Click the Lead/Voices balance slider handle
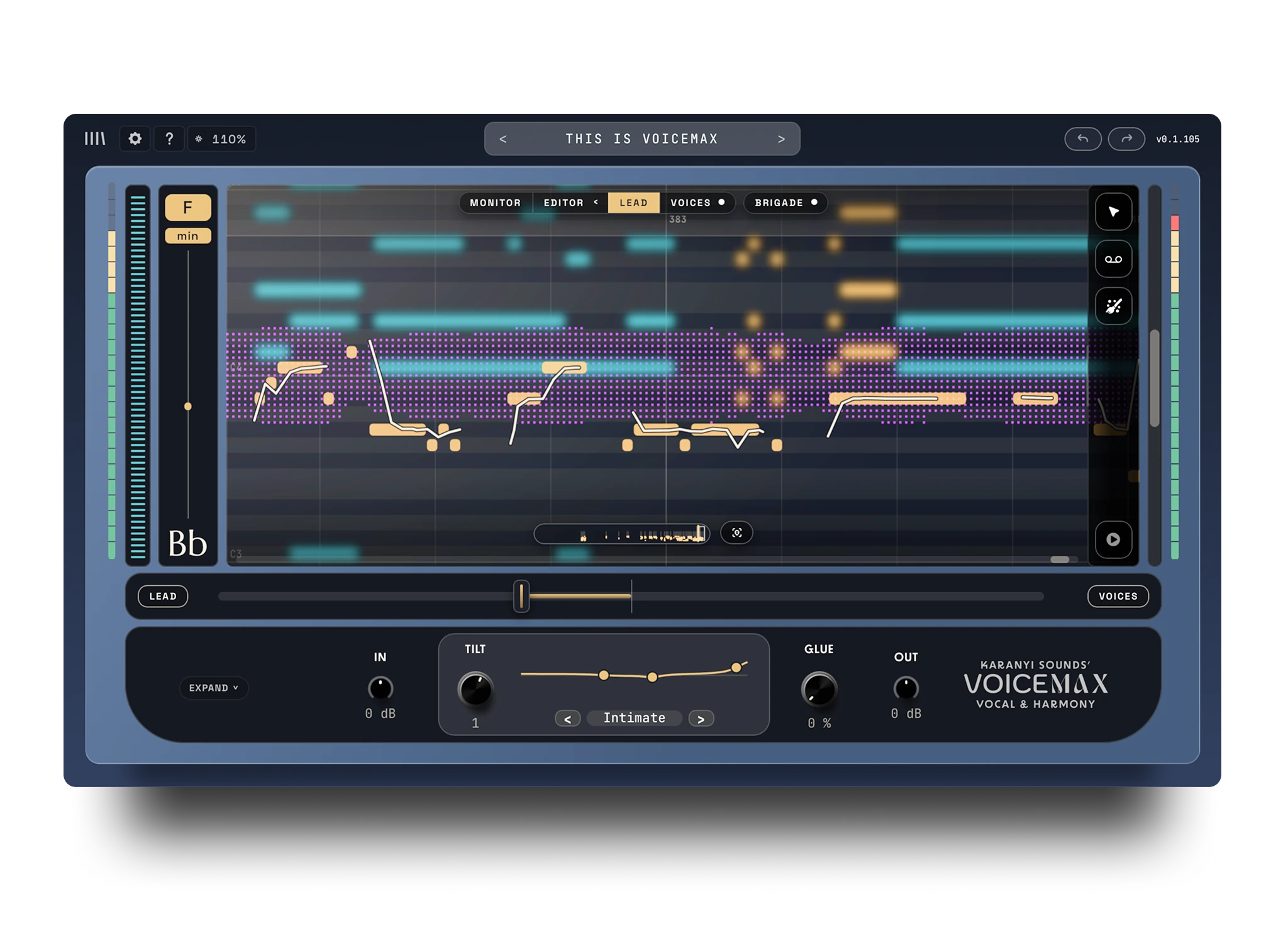The image size is (1288, 943). pyautogui.click(x=521, y=596)
